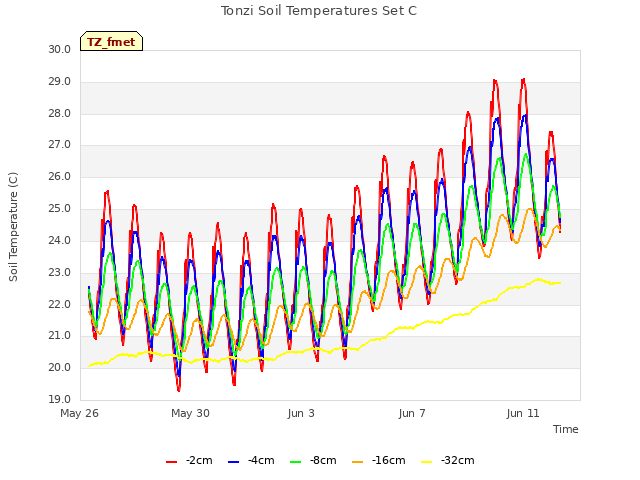Click the 19.0 y-axis tick label

tap(60, 399)
